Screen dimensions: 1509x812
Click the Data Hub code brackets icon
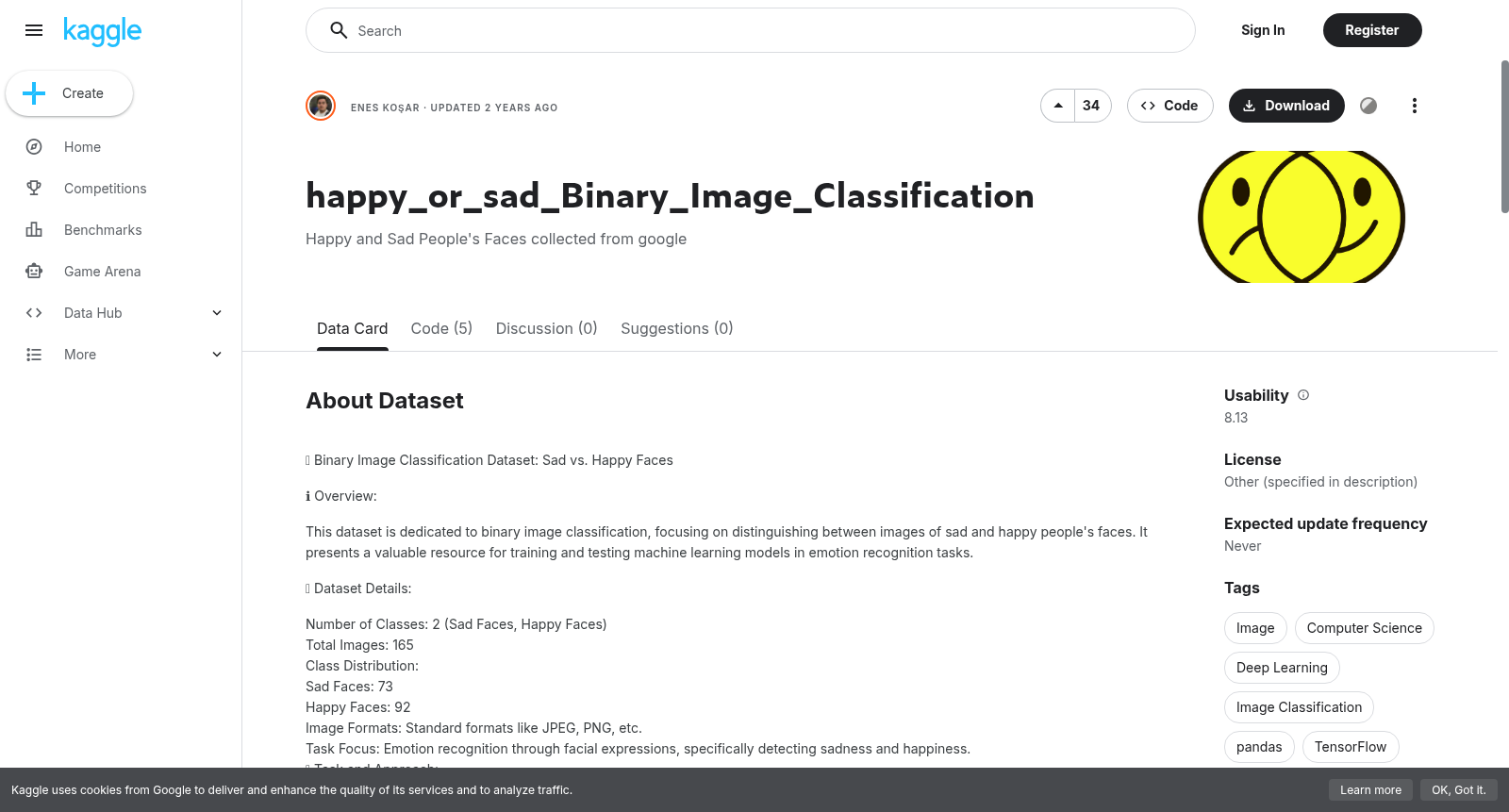[x=34, y=313]
